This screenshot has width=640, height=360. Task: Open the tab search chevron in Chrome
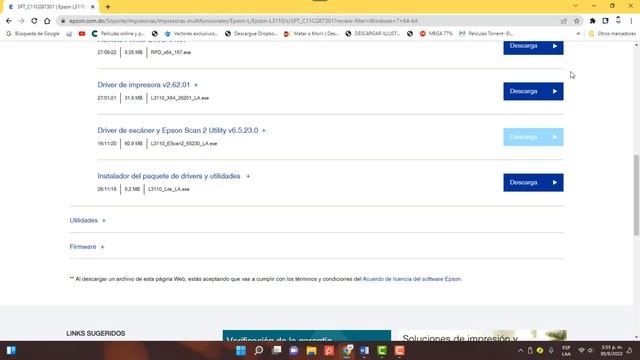click(575, 6)
